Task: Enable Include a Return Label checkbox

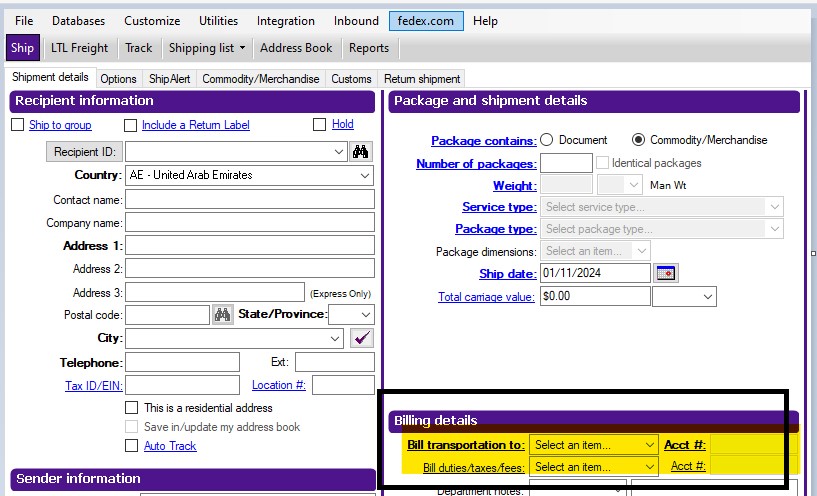Action: click(x=130, y=125)
